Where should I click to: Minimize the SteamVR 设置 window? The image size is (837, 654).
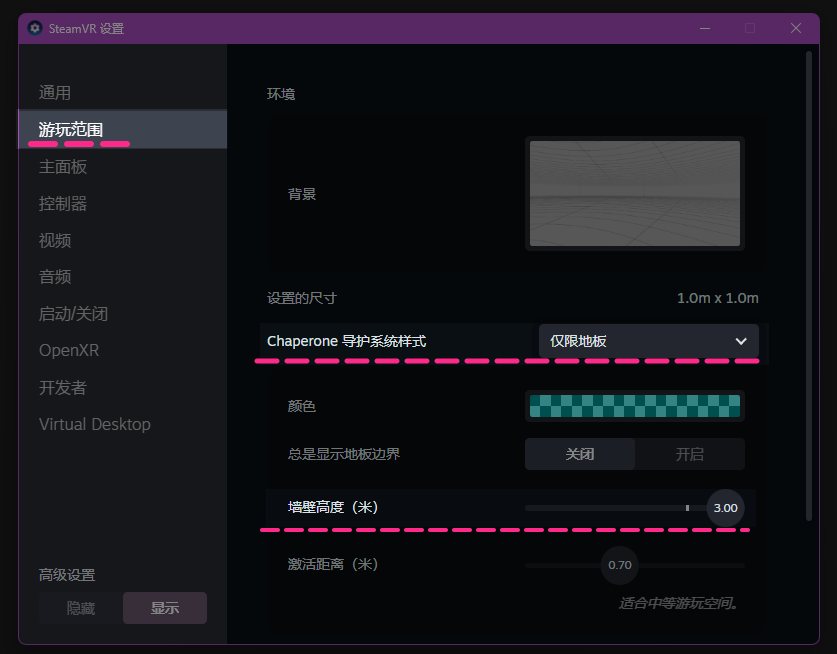(705, 28)
